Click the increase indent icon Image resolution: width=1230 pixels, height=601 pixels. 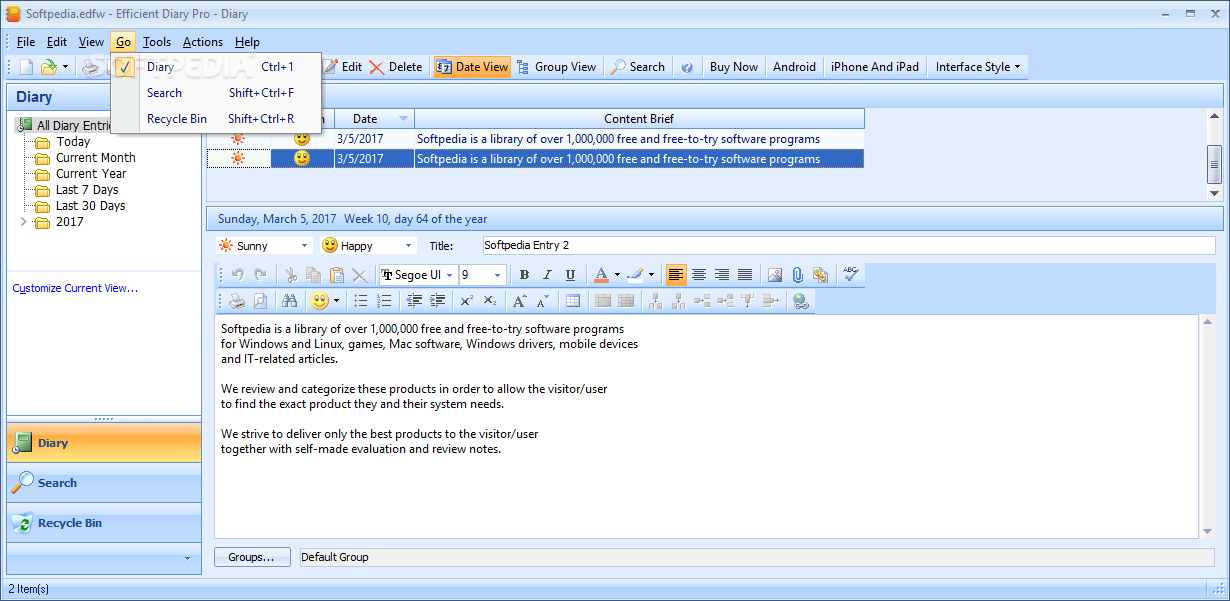click(437, 300)
